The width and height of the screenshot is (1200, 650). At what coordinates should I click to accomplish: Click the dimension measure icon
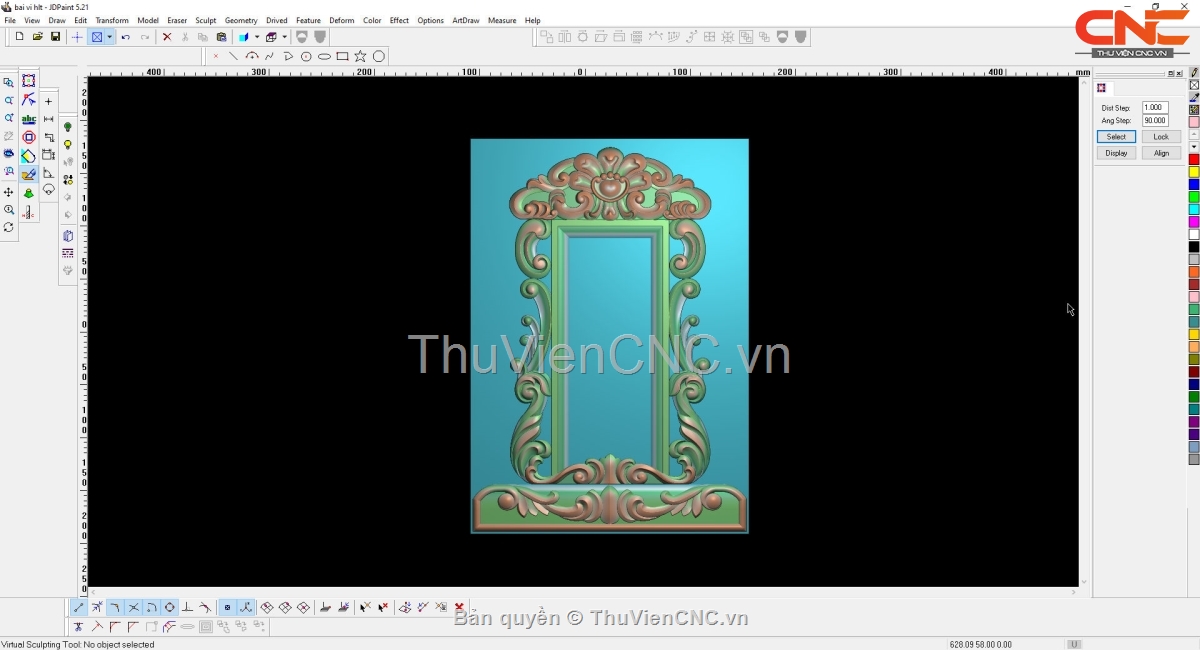pyautogui.click(x=48, y=119)
